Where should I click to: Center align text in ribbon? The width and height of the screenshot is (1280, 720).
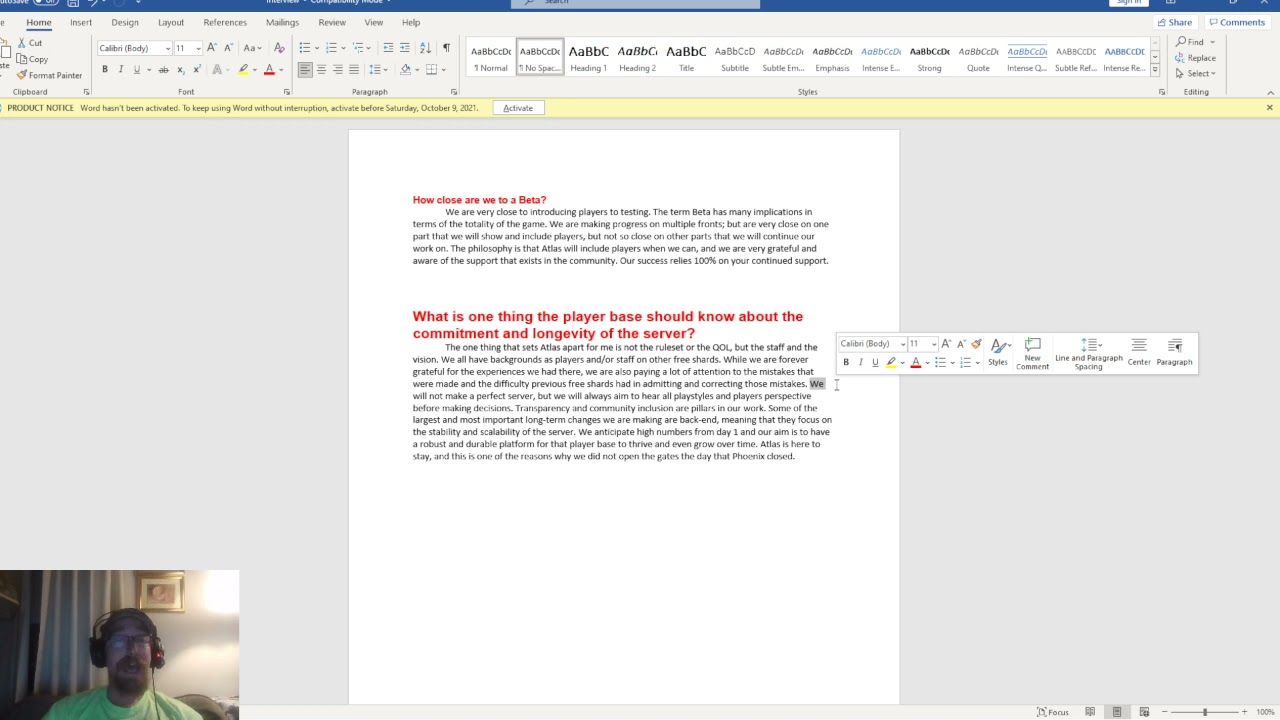point(321,69)
